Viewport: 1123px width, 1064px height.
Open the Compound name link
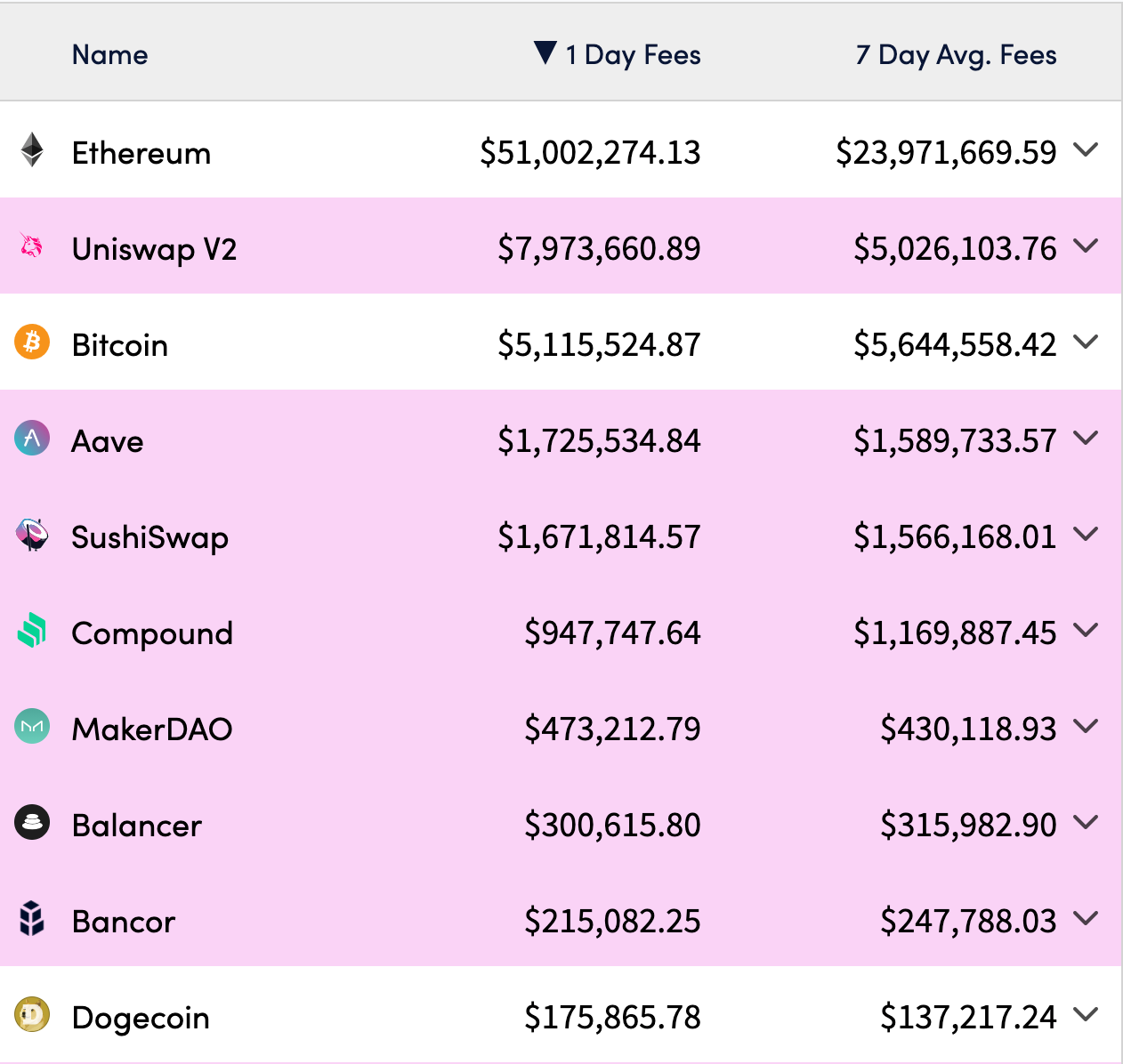pyautogui.click(x=152, y=633)
